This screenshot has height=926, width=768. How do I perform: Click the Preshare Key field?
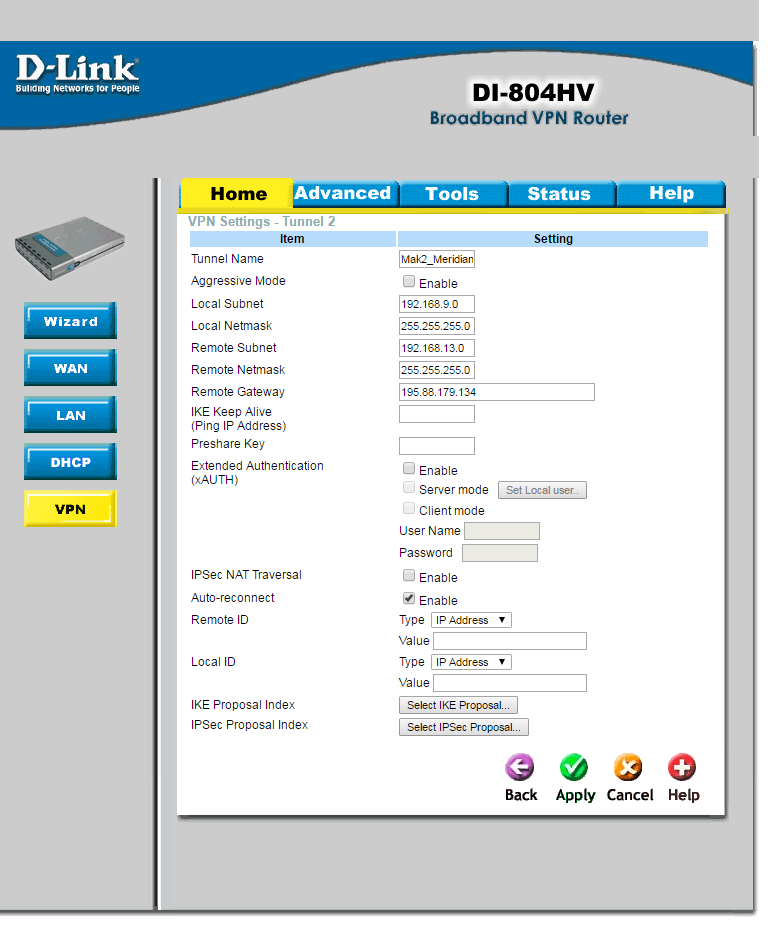point(437,446)
